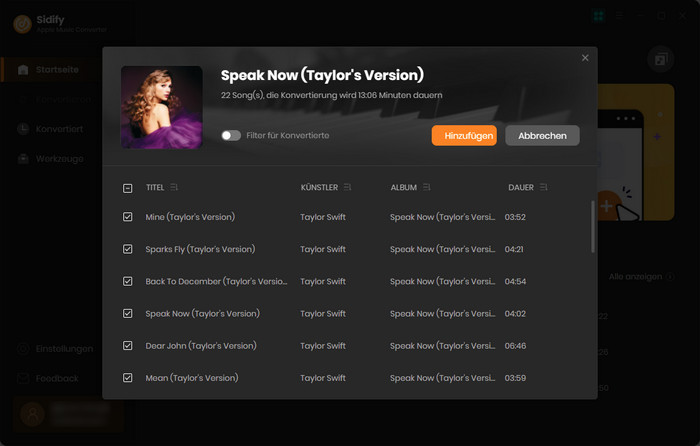Uncheck the Mean (Taylor's Version) checkbox
700x446 pixels.
(127, 378)
